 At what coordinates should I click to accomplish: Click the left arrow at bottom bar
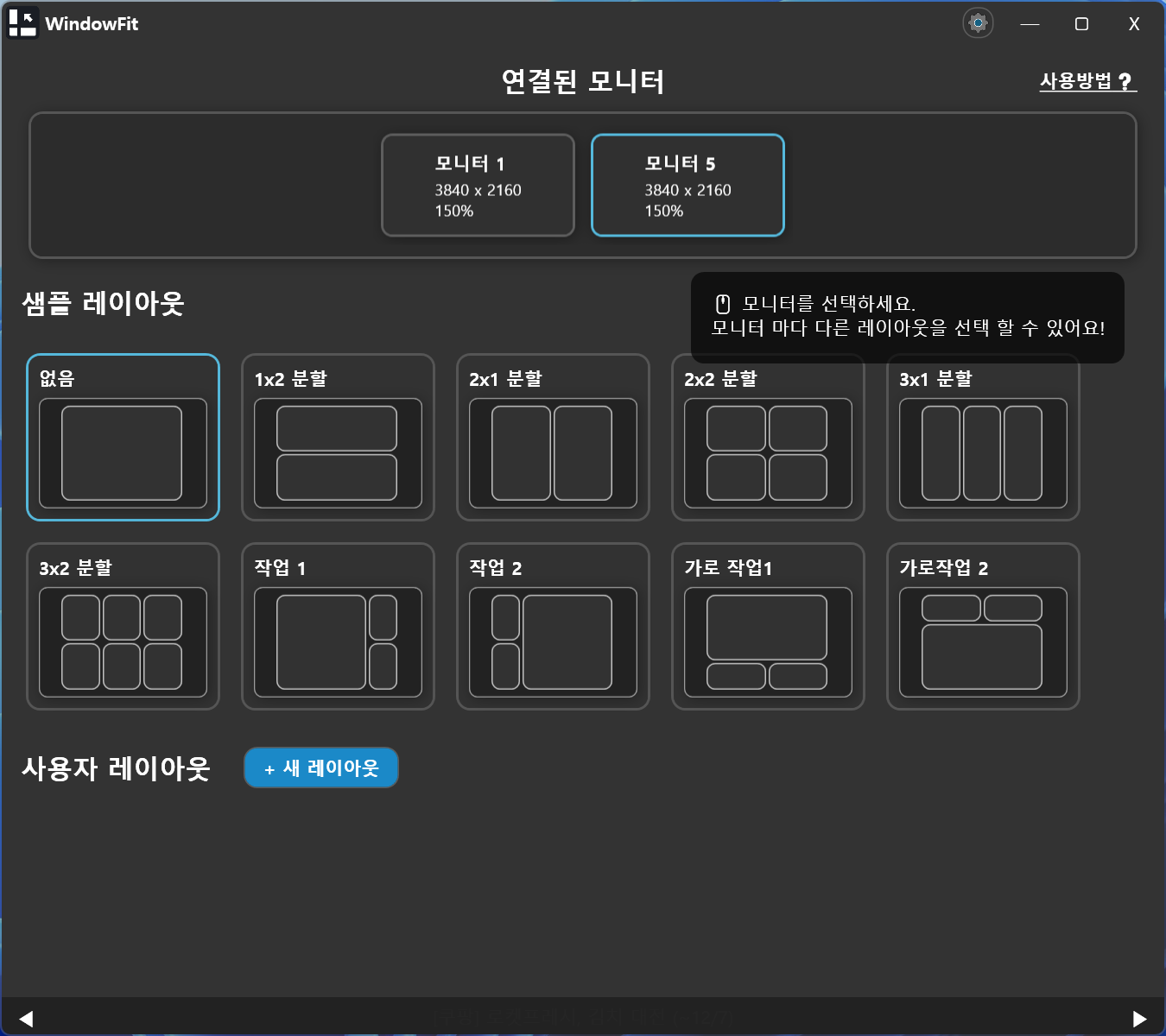26,1019
